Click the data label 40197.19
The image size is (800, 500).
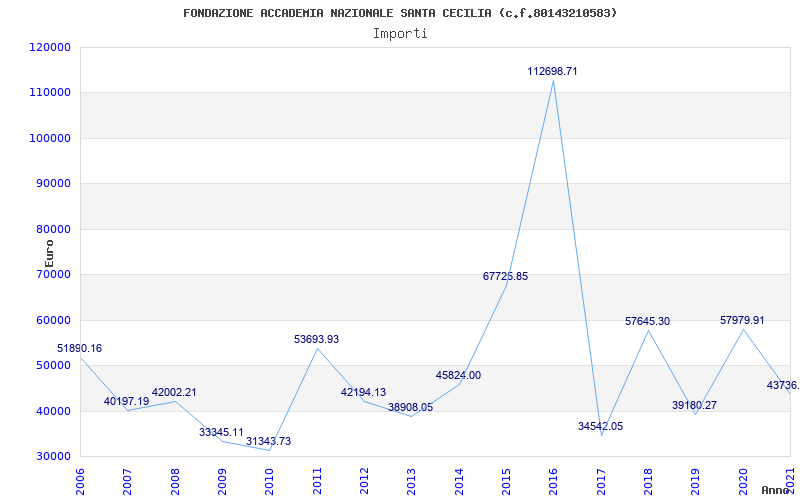coord(127,402)
